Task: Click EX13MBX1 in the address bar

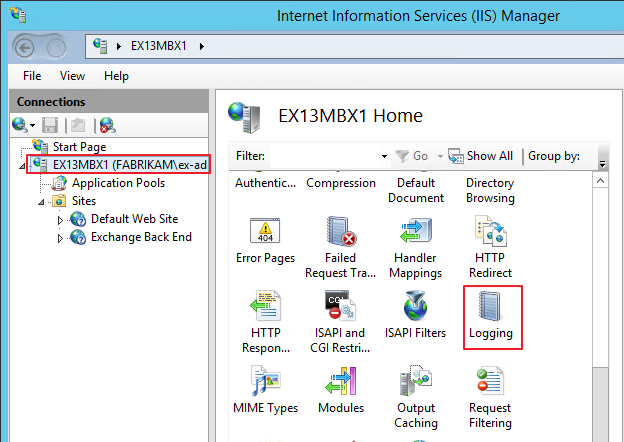Action: pos(159,46)
